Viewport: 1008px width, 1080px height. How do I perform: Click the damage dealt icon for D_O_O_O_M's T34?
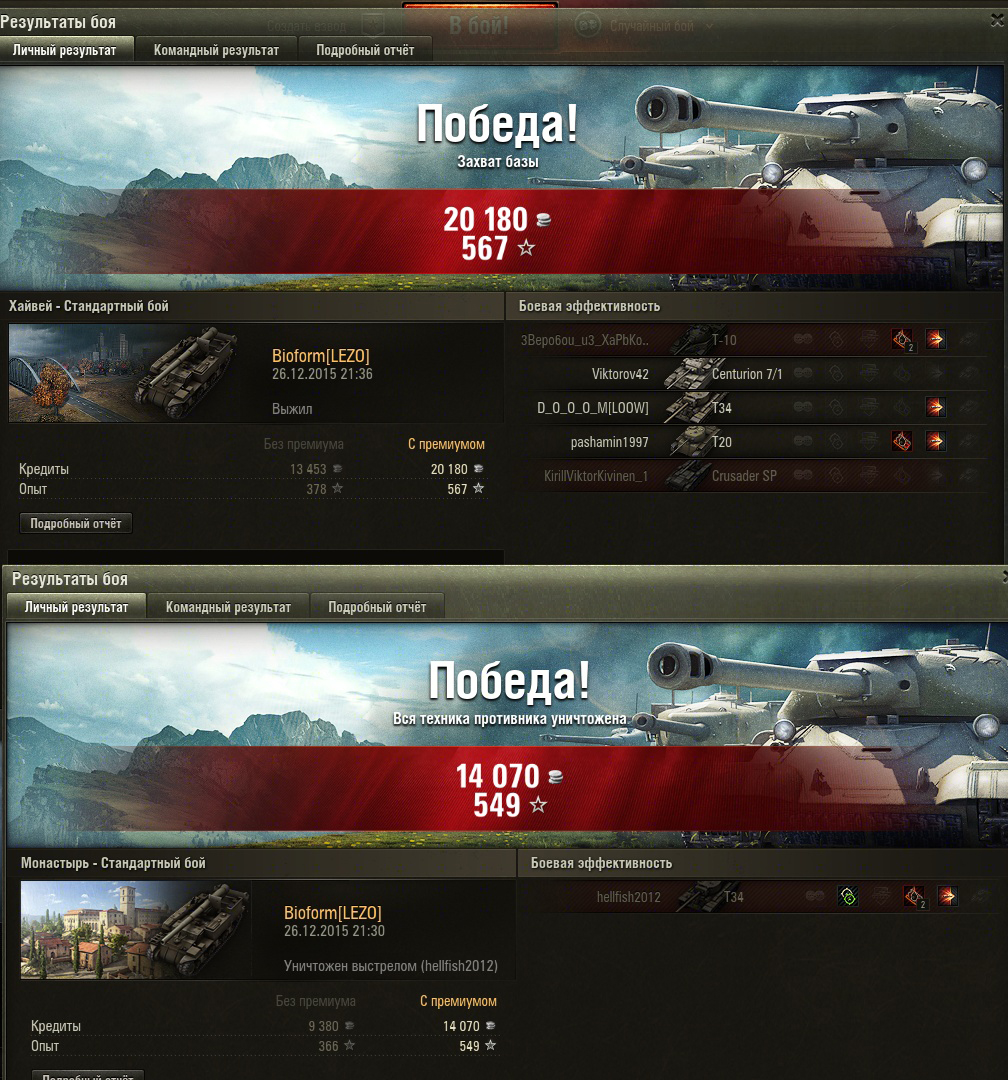click(x=935, y=407)
